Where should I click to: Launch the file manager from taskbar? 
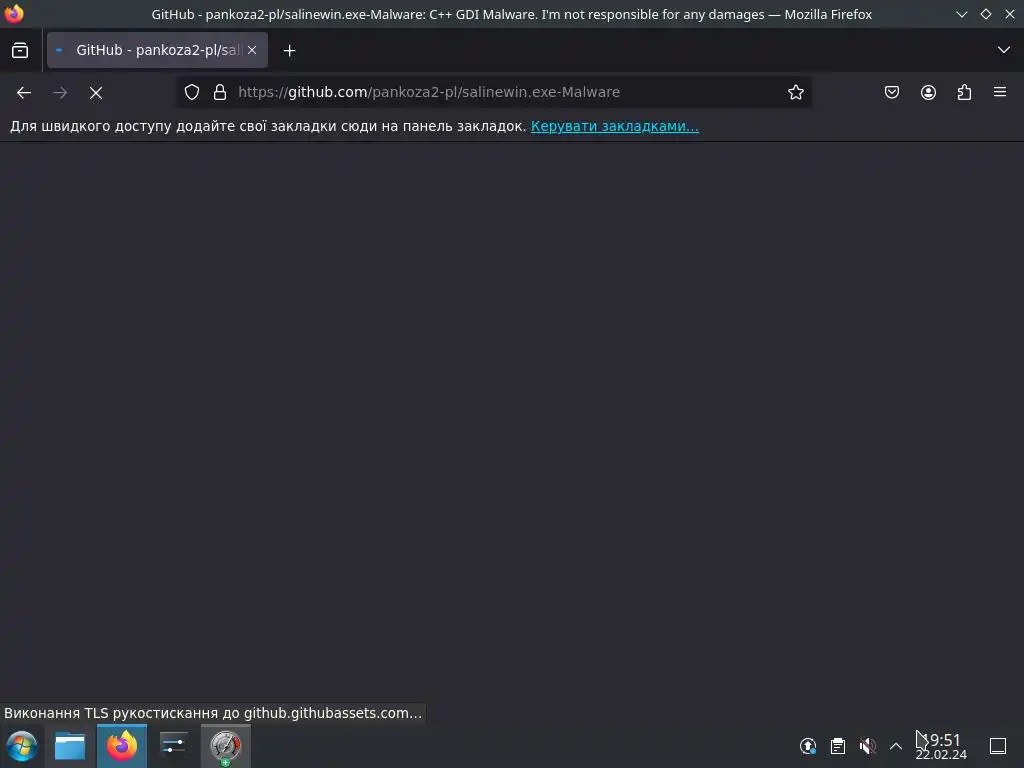tap(70, 746)
